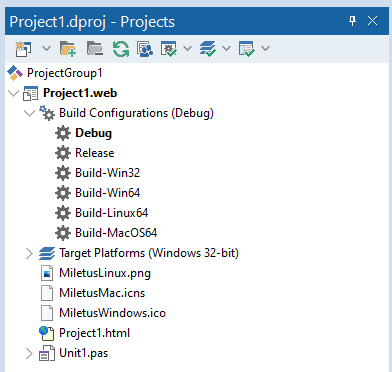Select Unit1.pas in the tree

click(x=83, y=353)
